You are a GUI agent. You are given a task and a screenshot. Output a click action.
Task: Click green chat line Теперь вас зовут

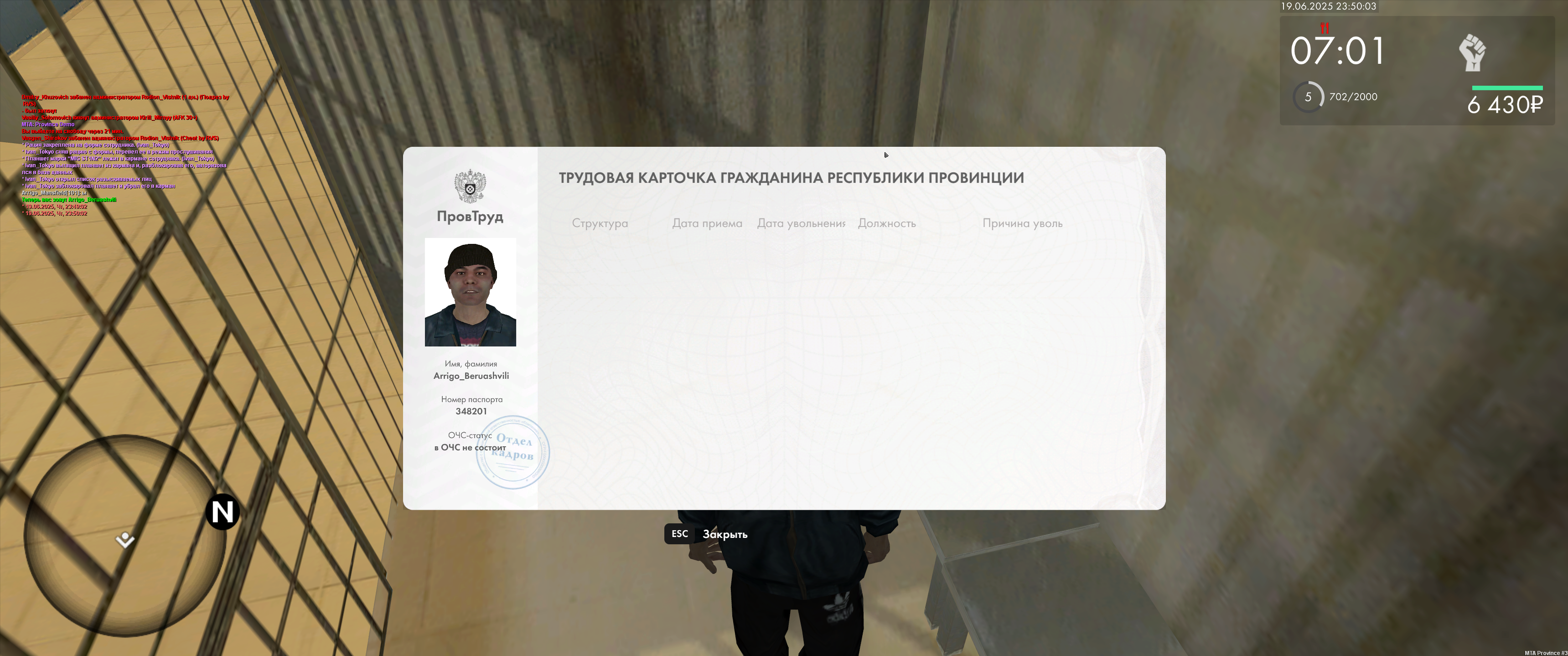coord(69,200)
